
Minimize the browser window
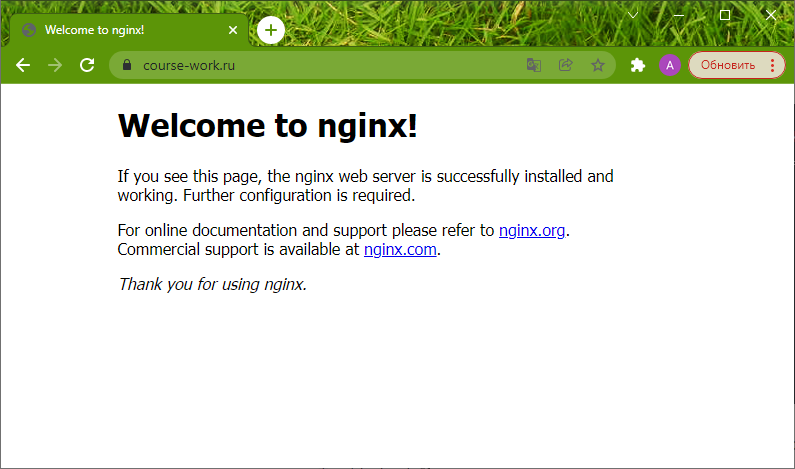[x=679, y=15]
